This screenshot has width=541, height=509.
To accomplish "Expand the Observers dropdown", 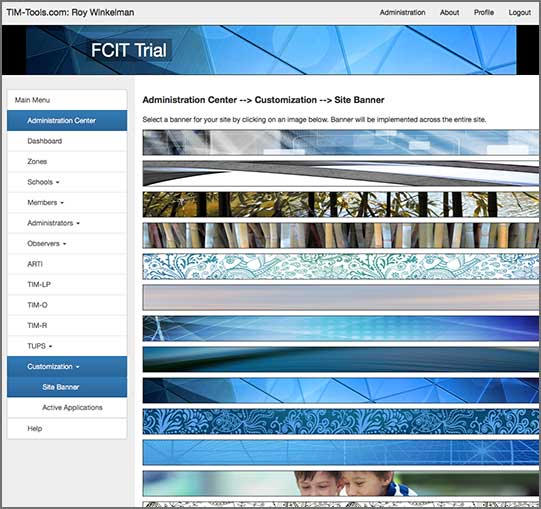I will tap(67, 244).
